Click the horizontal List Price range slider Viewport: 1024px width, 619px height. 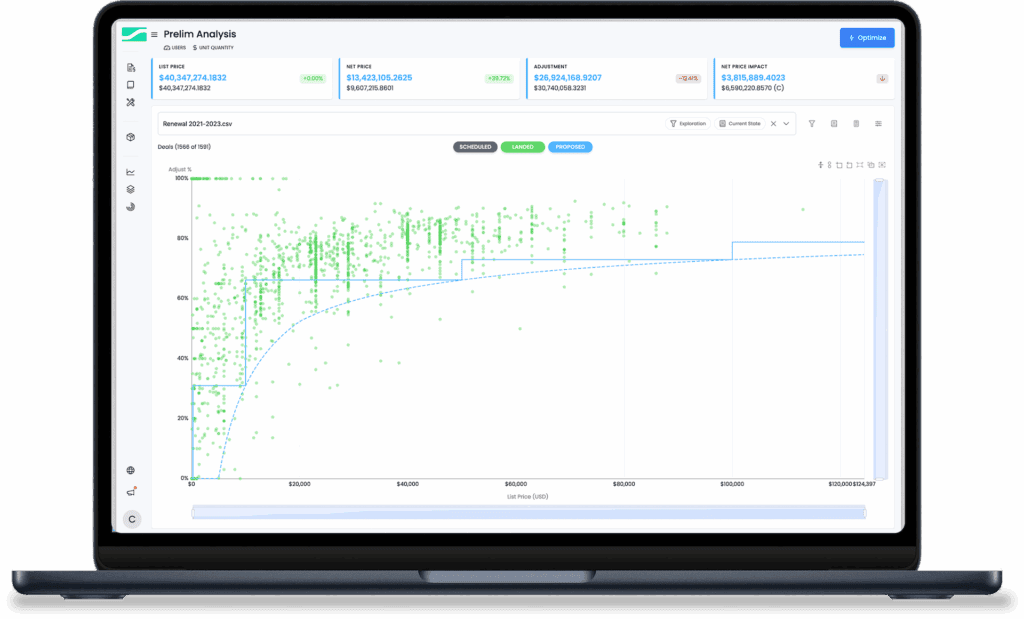pyautogui.click(x=528, y=512)
